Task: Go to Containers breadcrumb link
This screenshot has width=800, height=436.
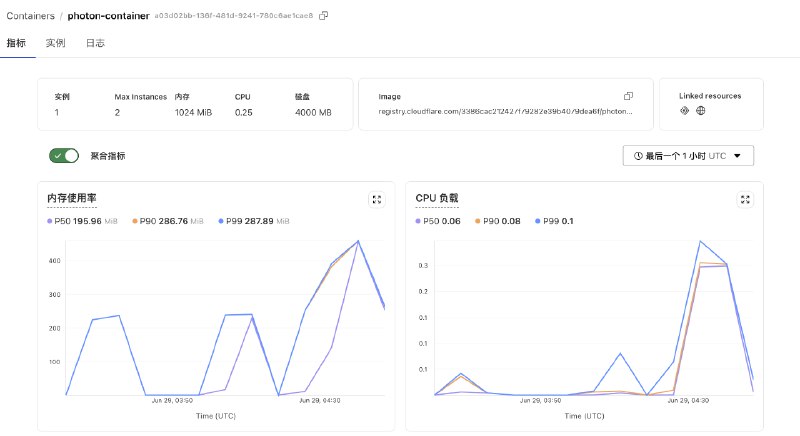Action: click(30, 16)
